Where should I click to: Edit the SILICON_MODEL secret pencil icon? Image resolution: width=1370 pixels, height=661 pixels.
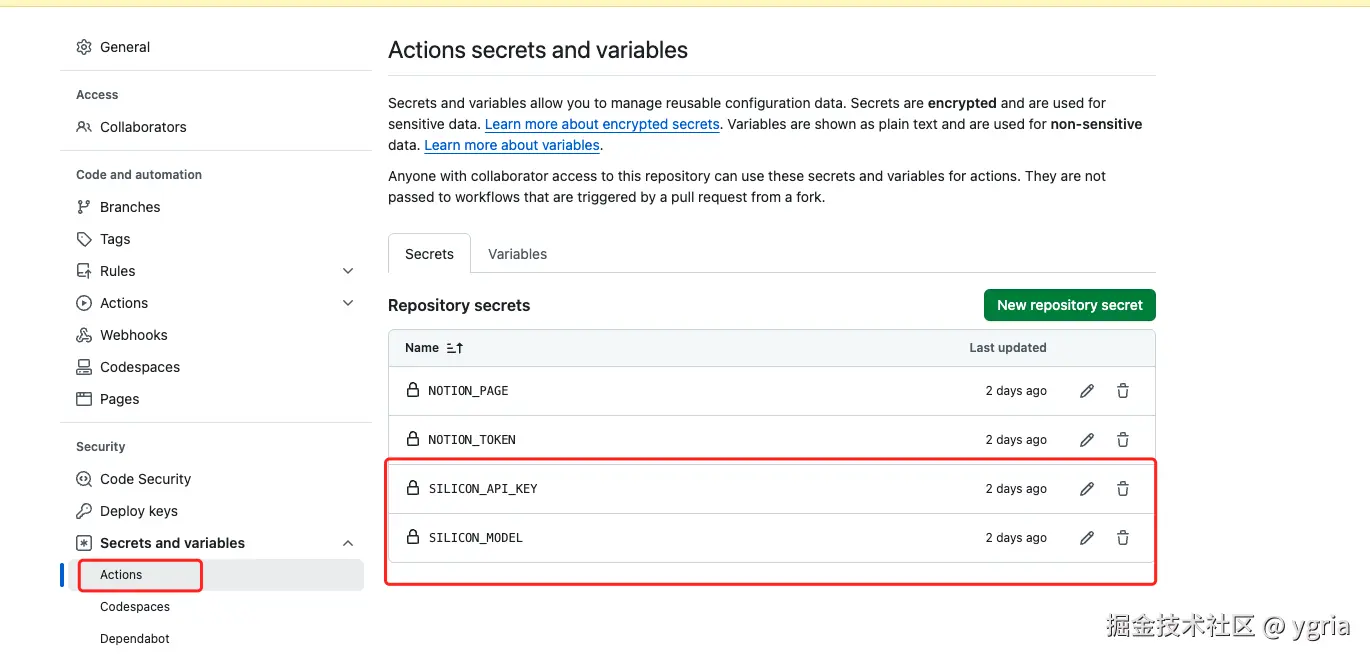coord(1087,538)
